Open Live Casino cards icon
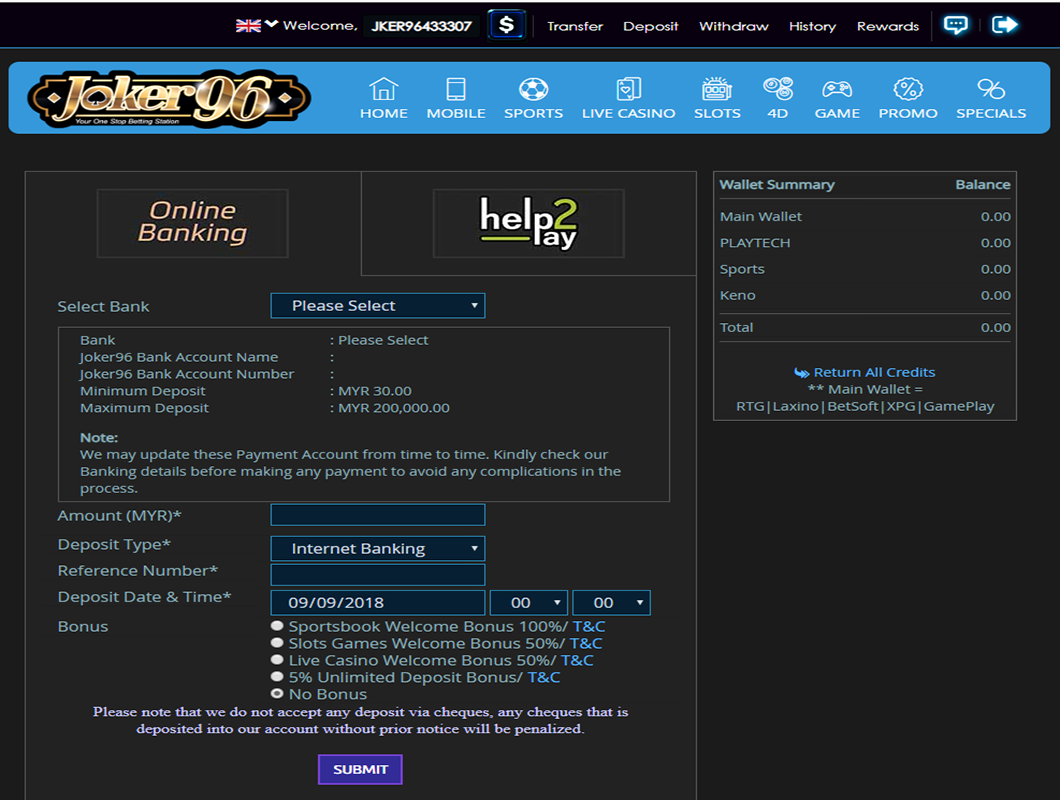Image resolution: width=1060 pixels, height=800 pixels. [628, 89]
